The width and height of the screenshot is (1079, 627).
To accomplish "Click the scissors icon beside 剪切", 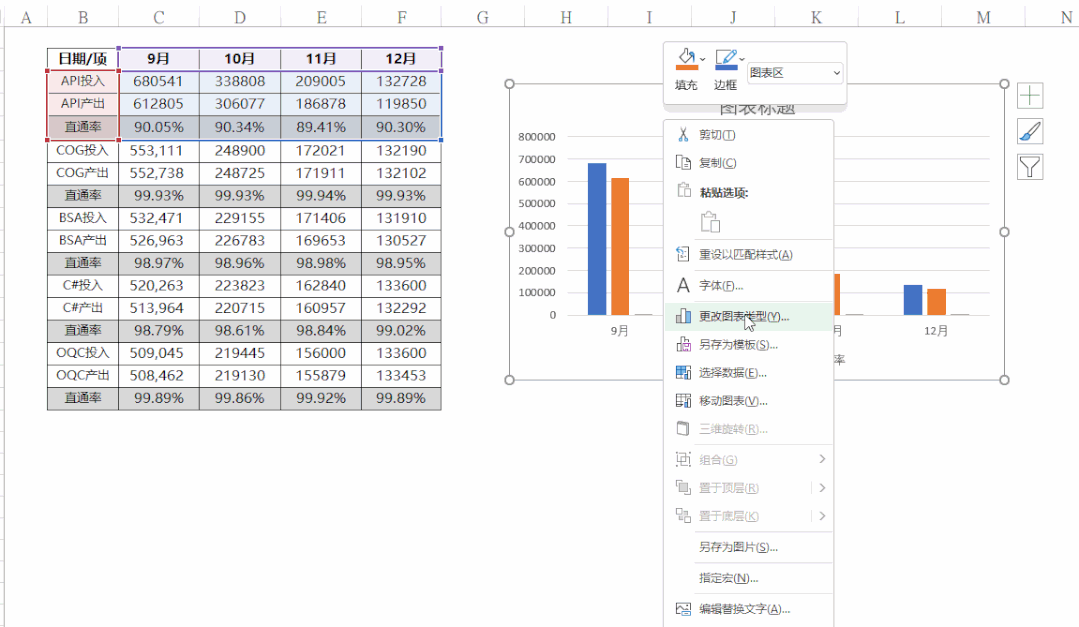I will pyautogui.click(x=683, y=135).
